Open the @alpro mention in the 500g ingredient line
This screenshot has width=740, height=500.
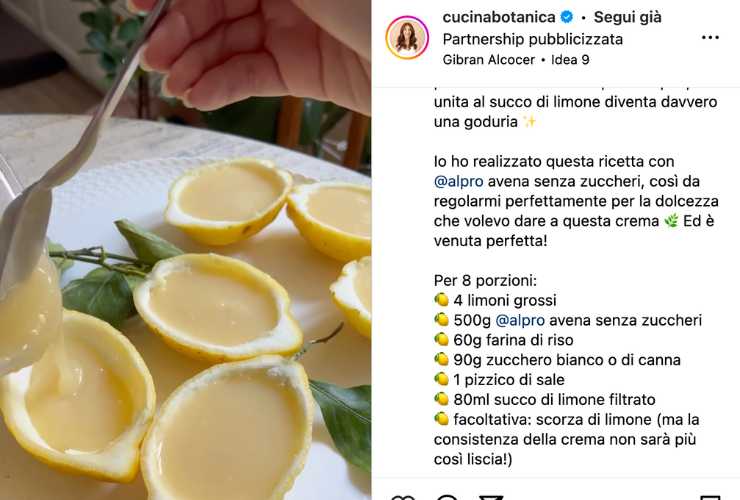point(520,321)
